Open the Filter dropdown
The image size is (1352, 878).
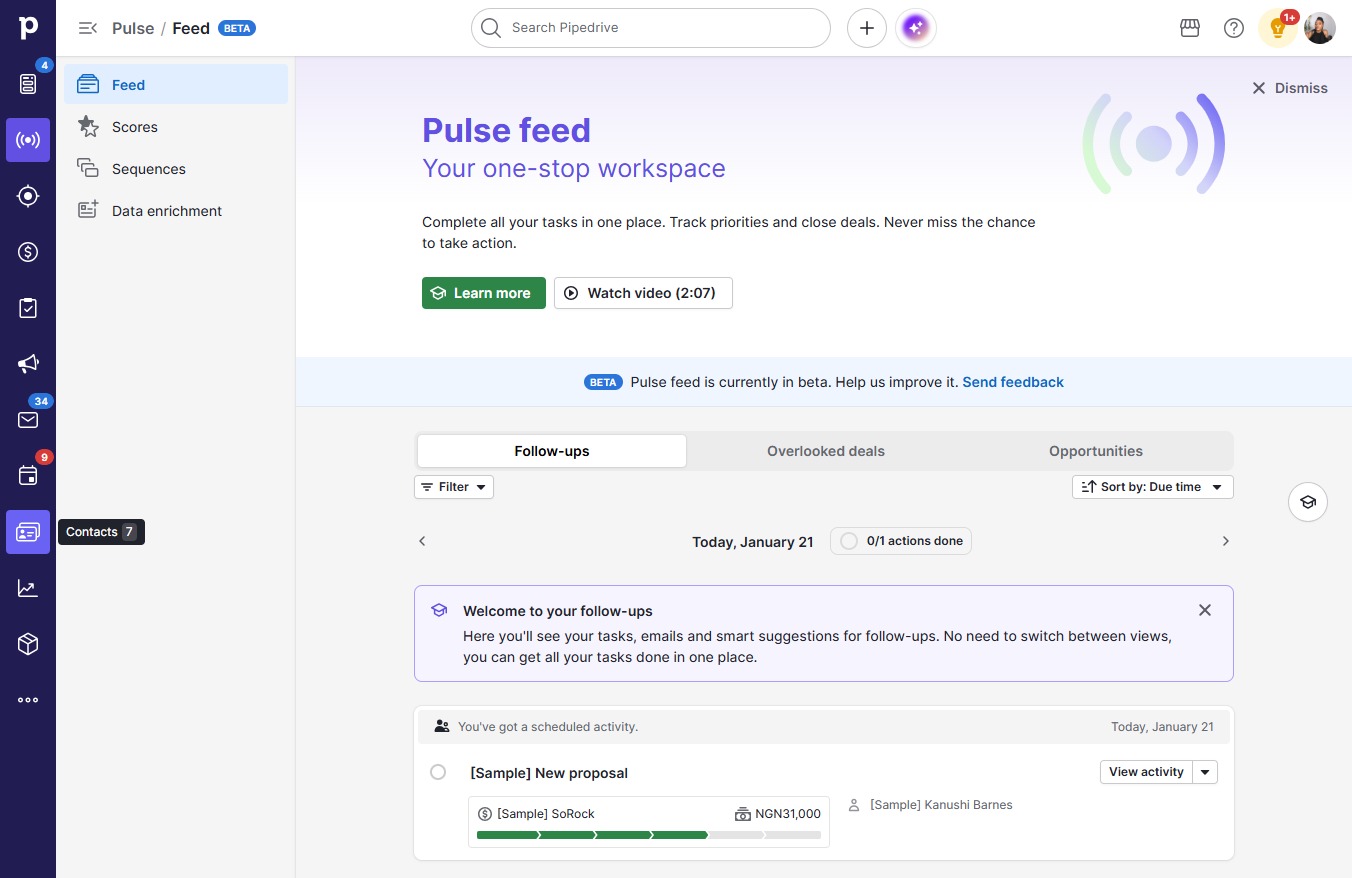pyautogui.click(x=454, y=487)
